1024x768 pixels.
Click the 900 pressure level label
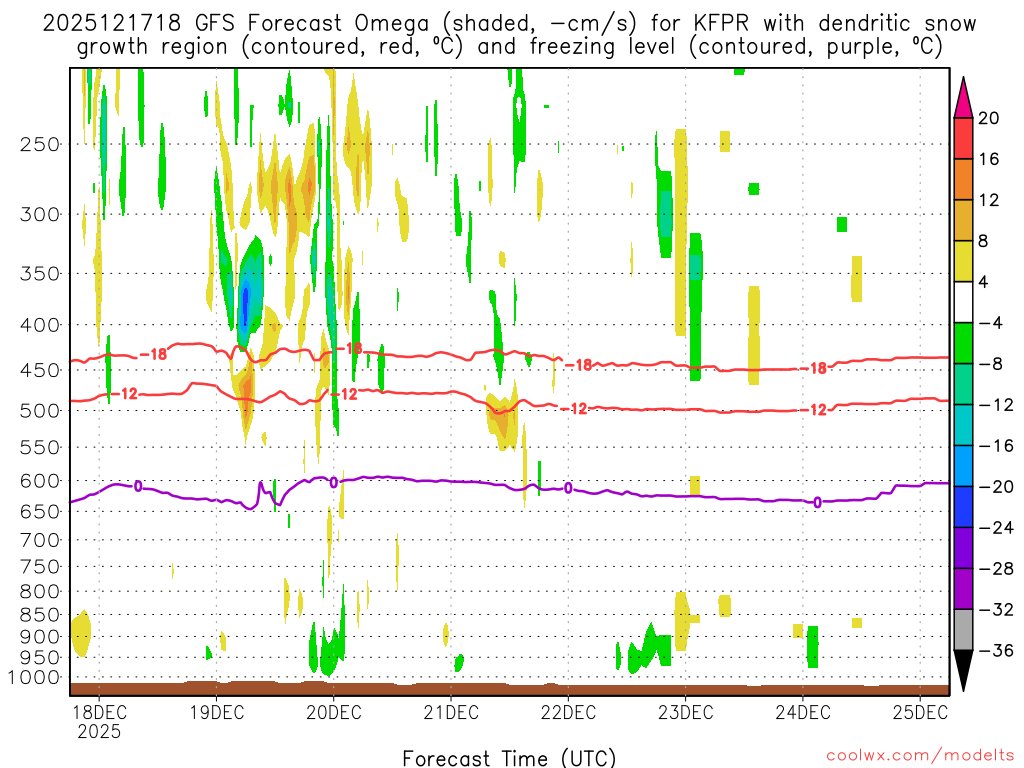(40, 637)
